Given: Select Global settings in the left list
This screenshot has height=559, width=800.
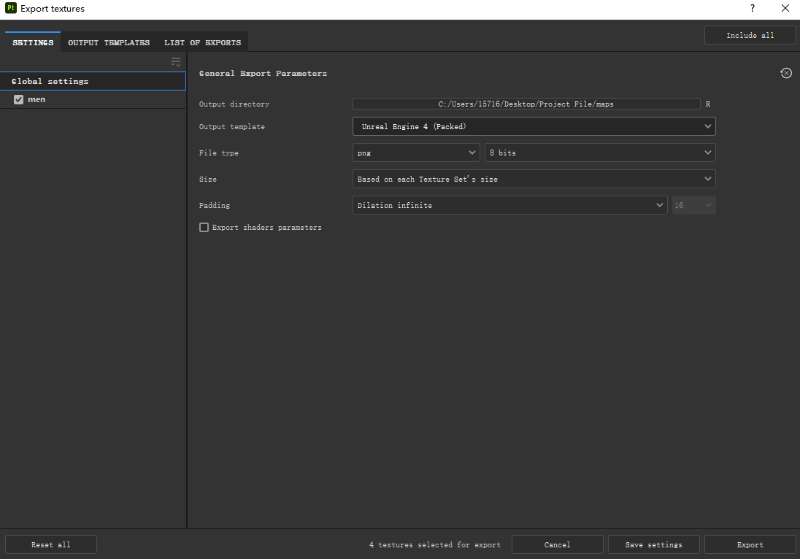Looking at the screenshot, I should tap(93, 81).
